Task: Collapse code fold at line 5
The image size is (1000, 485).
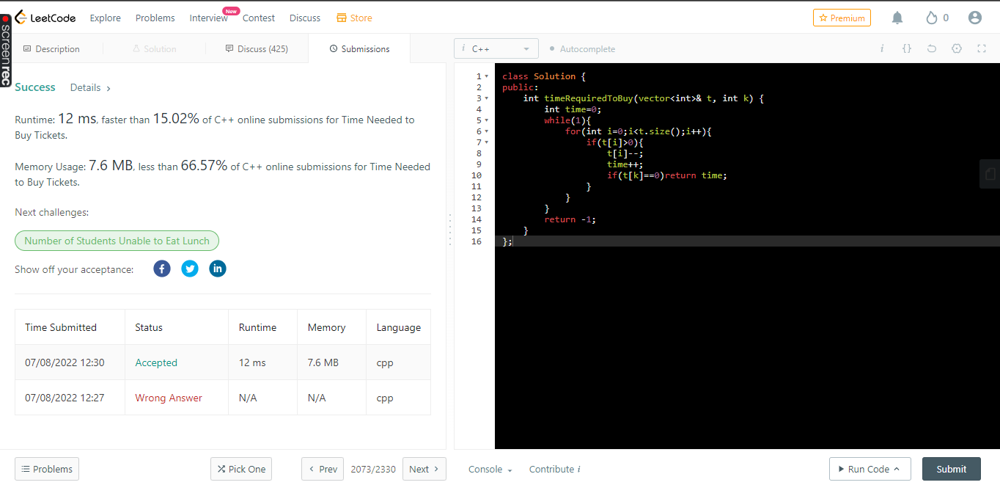Action: (x=487, y=120)
